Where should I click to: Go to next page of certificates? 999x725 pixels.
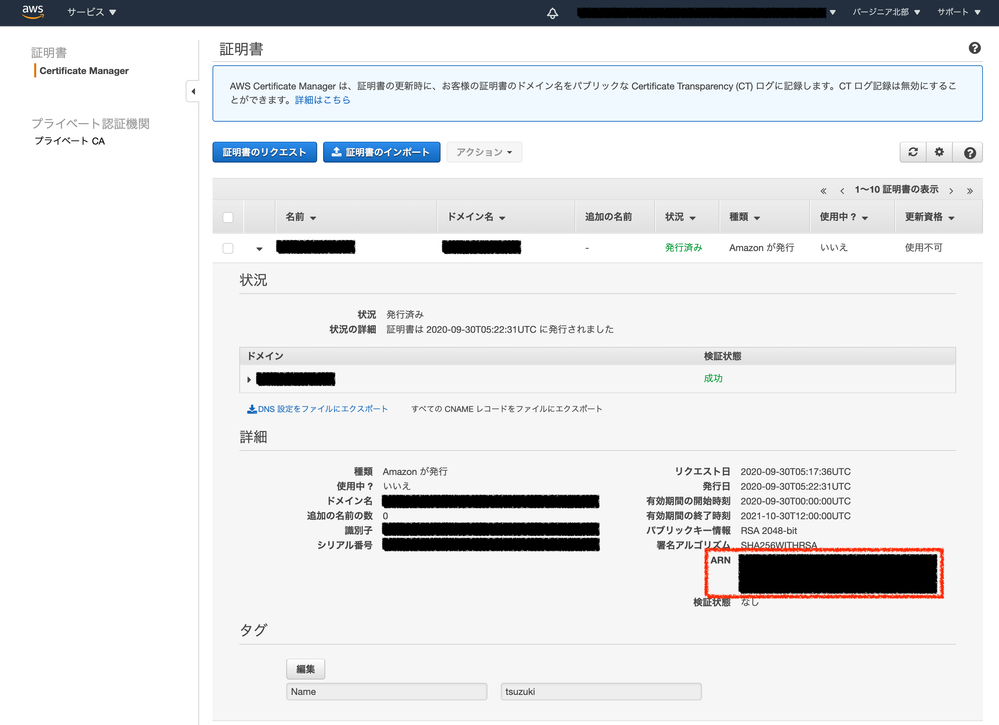point(951,190)
